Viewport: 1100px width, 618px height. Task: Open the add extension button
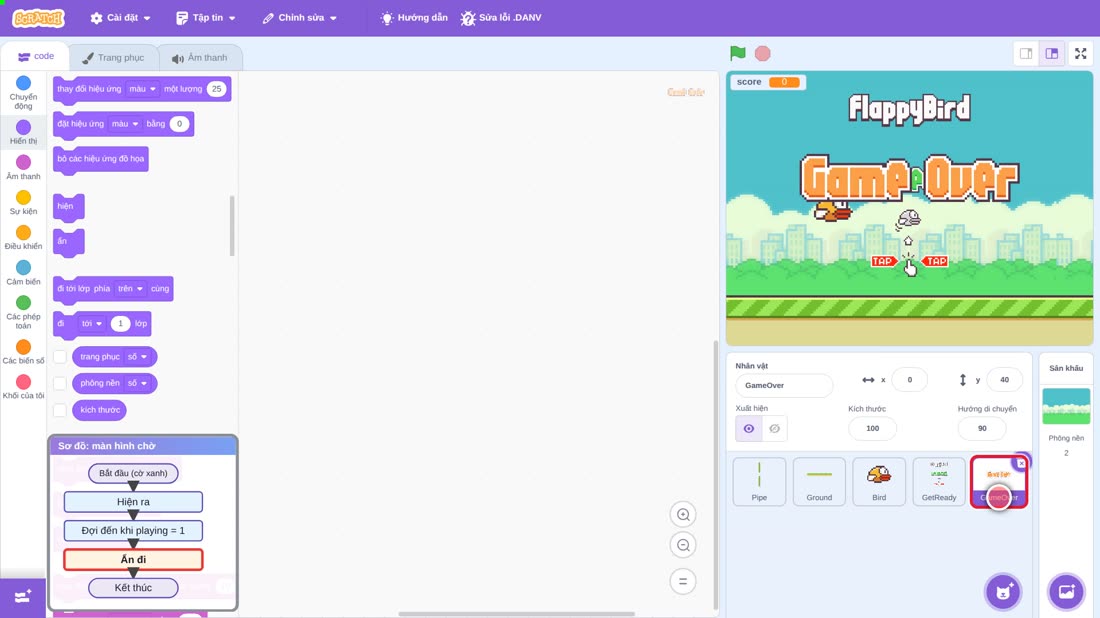[22, 597]
